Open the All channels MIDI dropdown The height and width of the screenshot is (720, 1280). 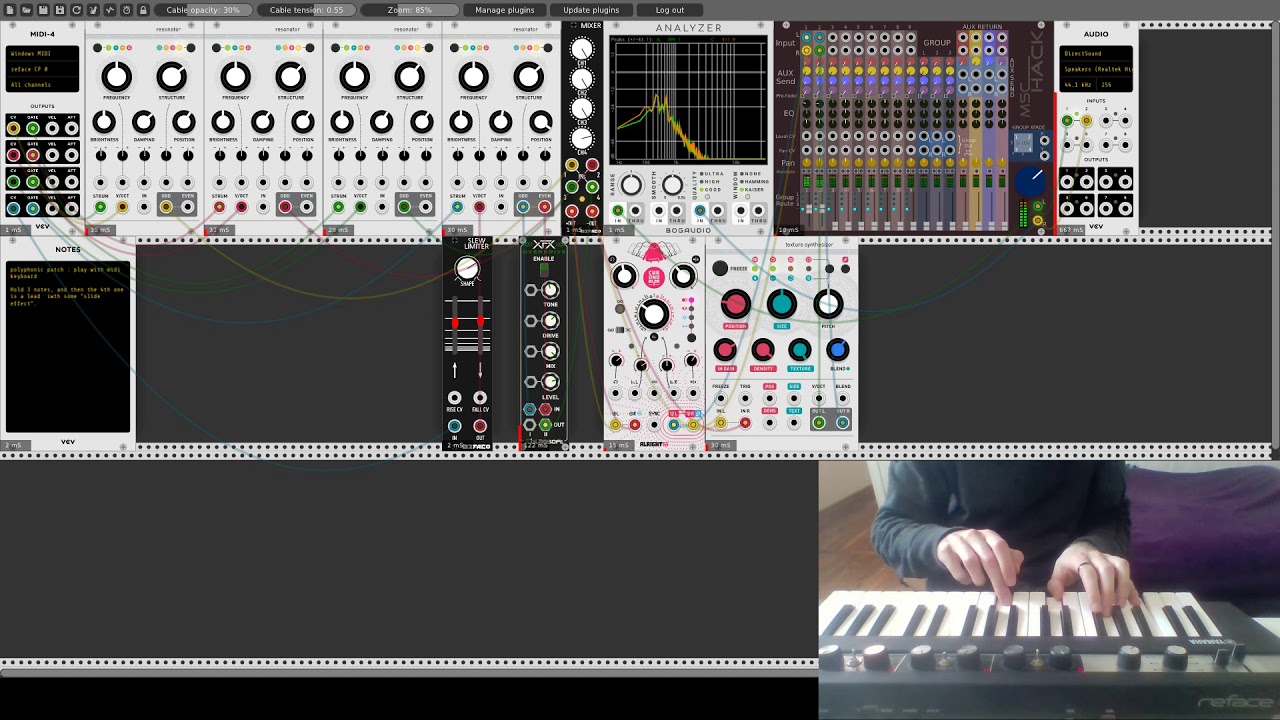pos(43,85)
